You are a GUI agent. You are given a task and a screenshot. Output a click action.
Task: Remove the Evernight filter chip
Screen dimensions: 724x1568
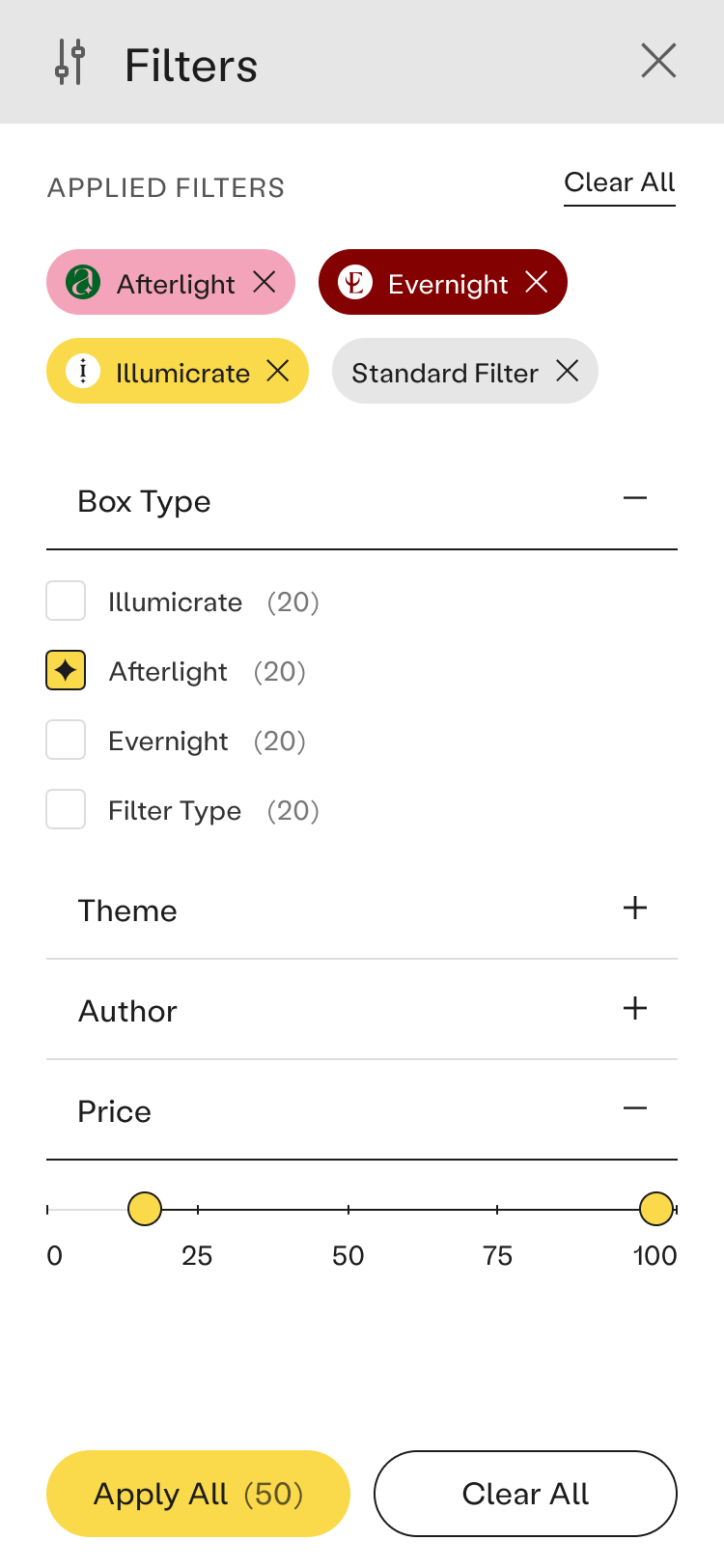click(x=537, y=282)
